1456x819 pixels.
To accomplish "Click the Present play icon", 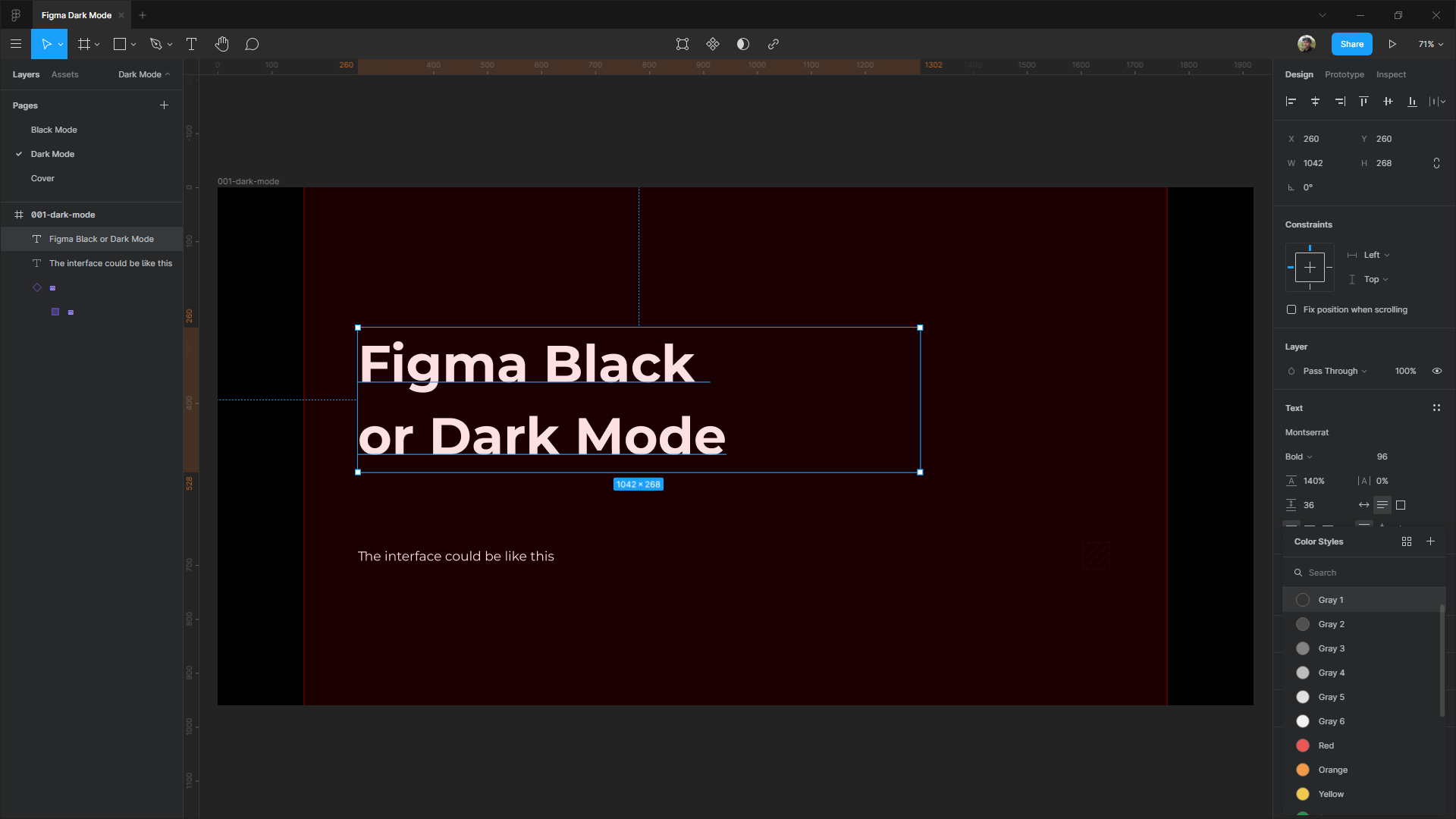I will click(x=1392, y=44).
